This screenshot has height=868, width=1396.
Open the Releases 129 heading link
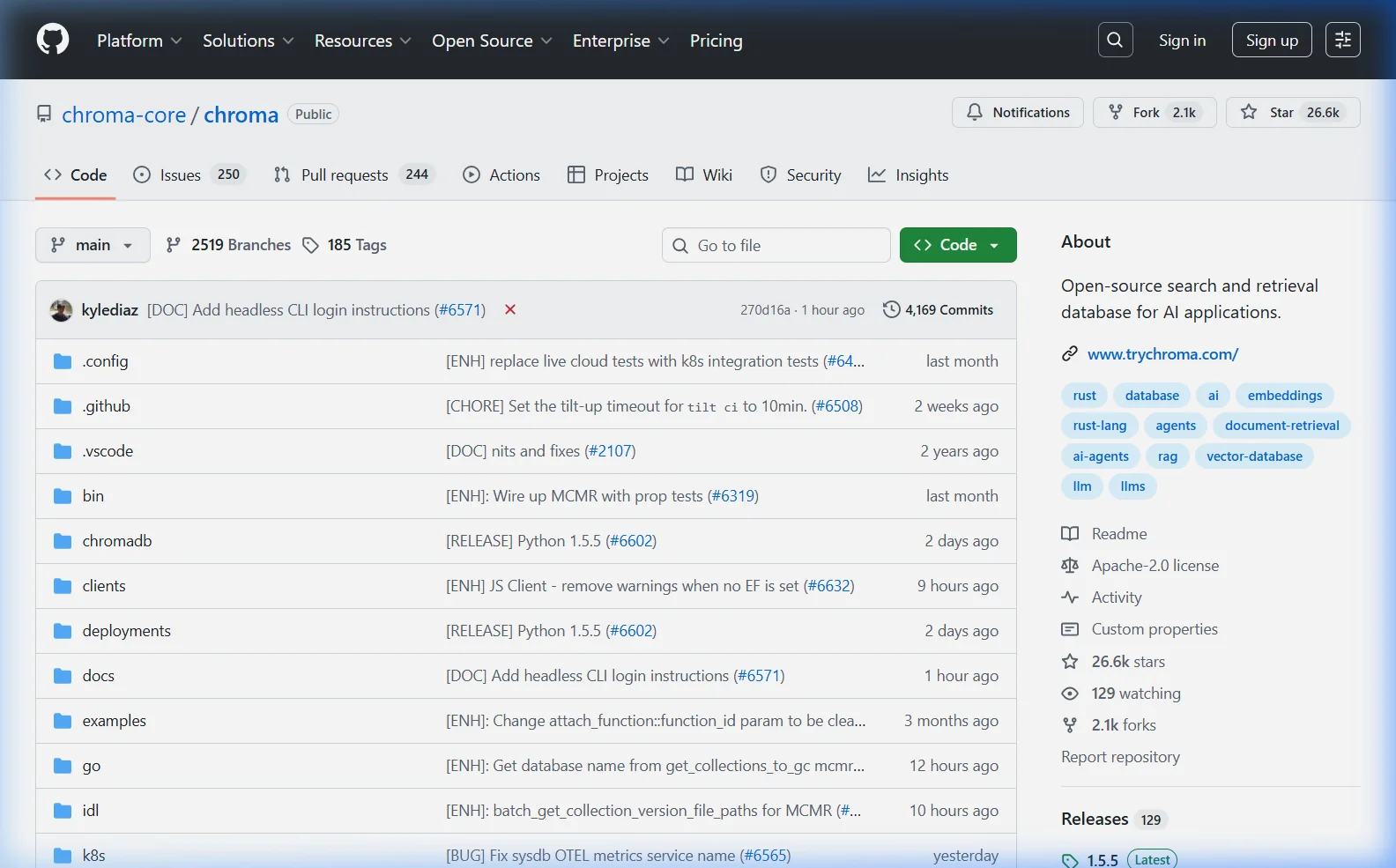[x=1114, y=819]
